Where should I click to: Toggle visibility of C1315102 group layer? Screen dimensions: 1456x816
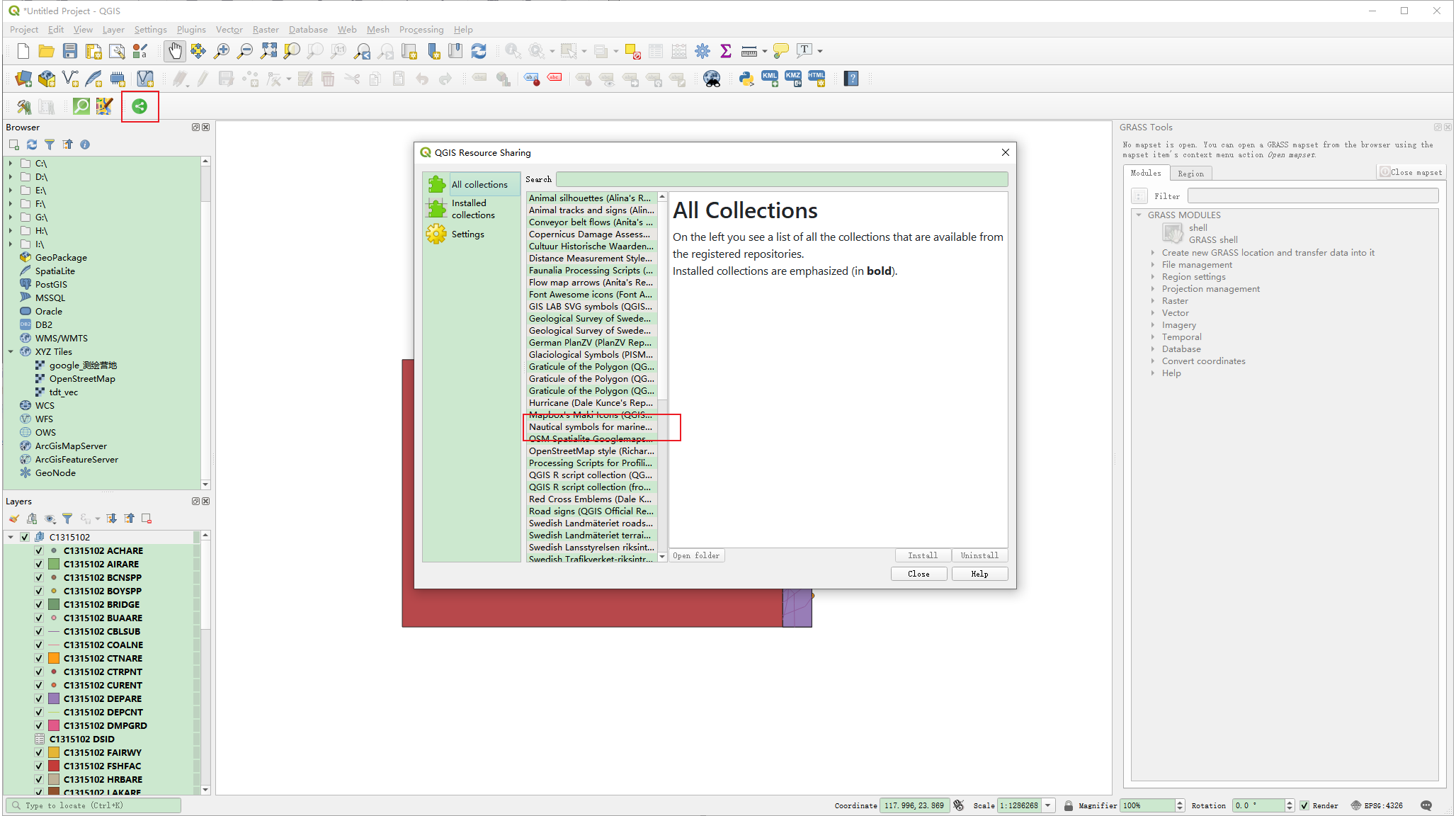click(x=25, y=537)
